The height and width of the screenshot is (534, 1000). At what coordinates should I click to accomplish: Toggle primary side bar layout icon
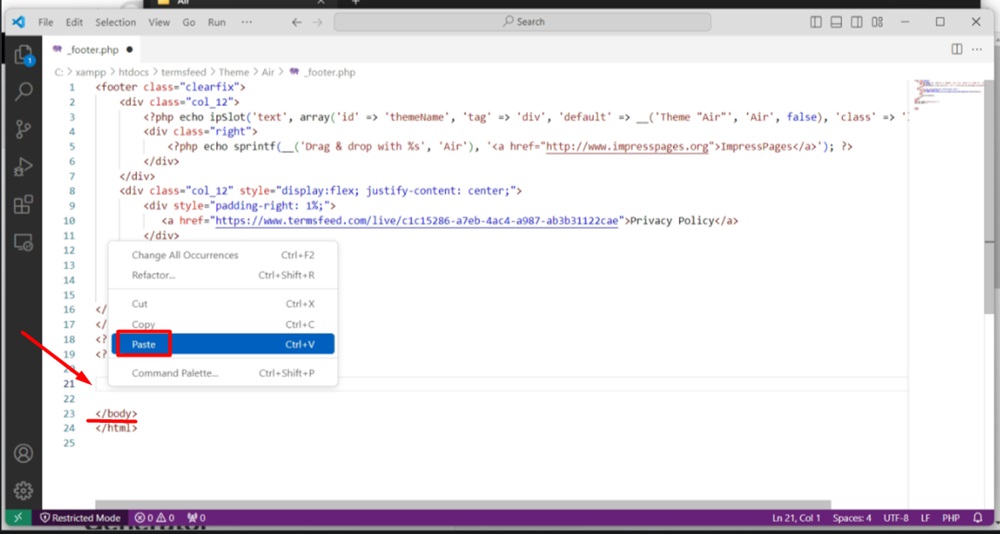click(816, 22)
